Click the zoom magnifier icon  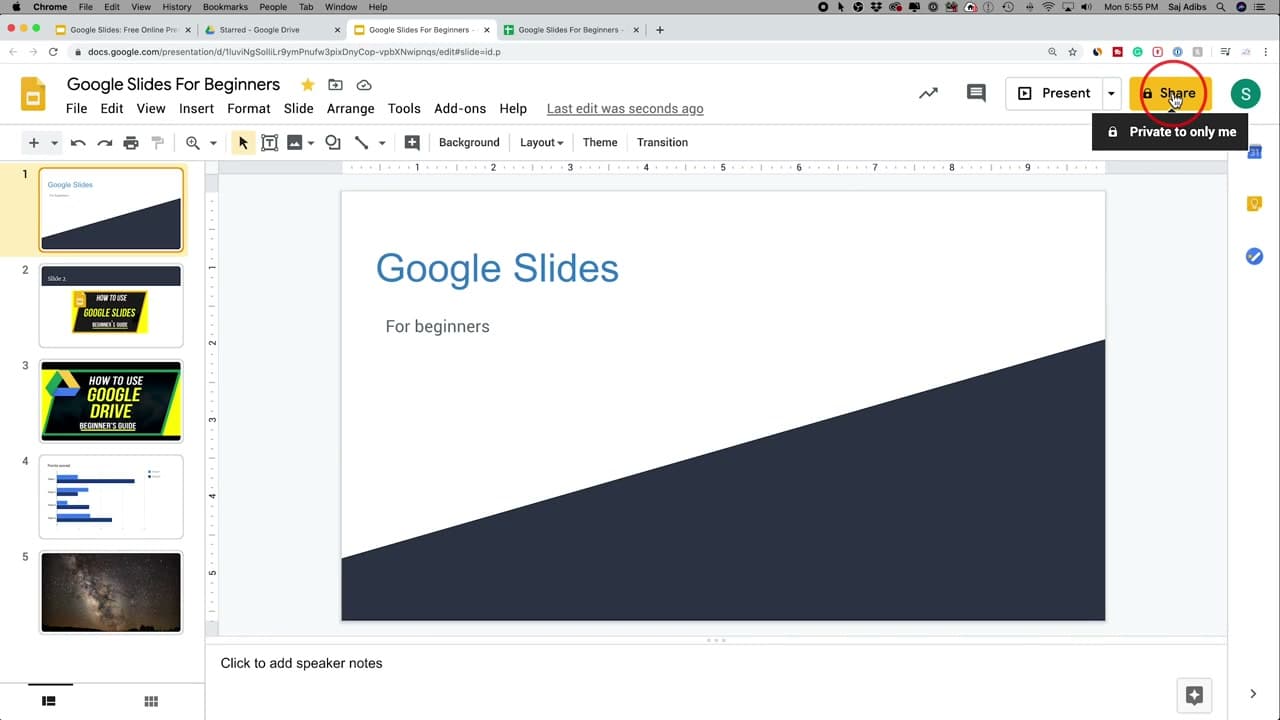193,143
